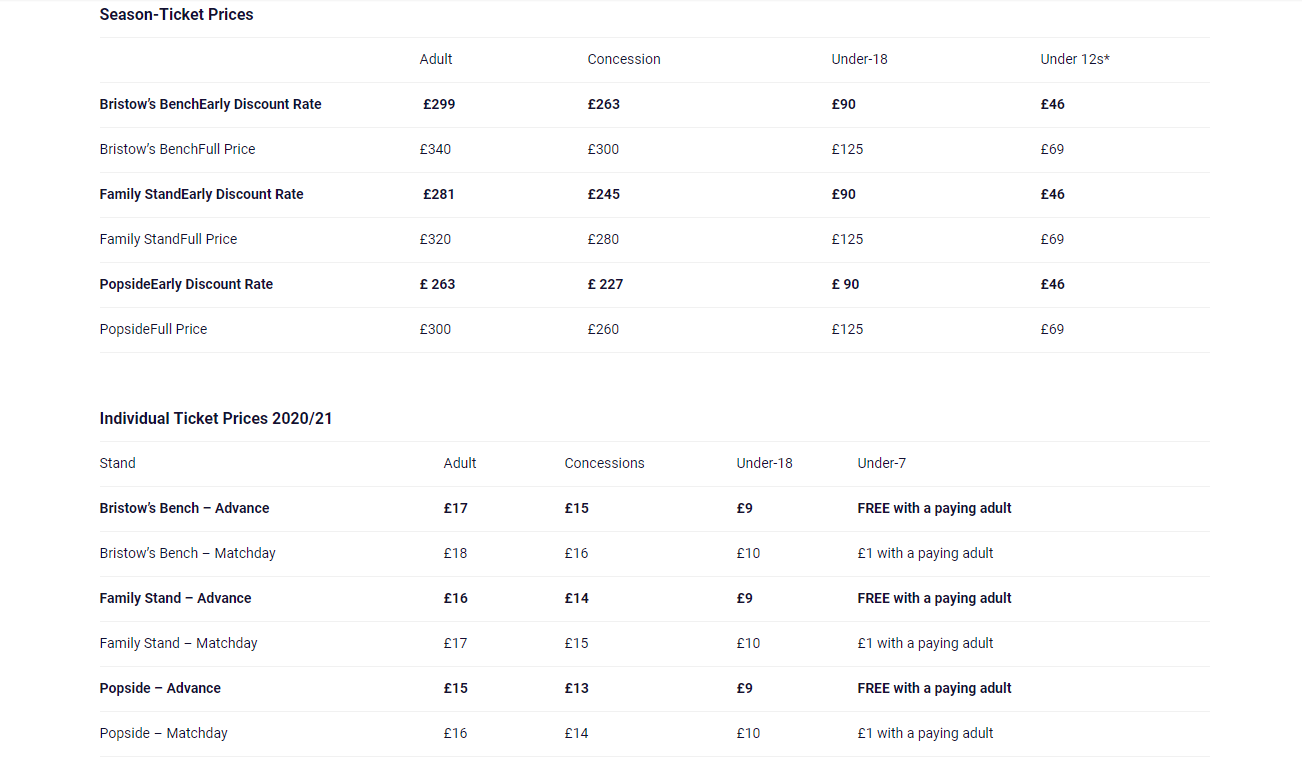The height and width of the screenshot is (760, 1302).
Task: Click the £13 Popside Advance concessions price
Action: click(576, 689)
